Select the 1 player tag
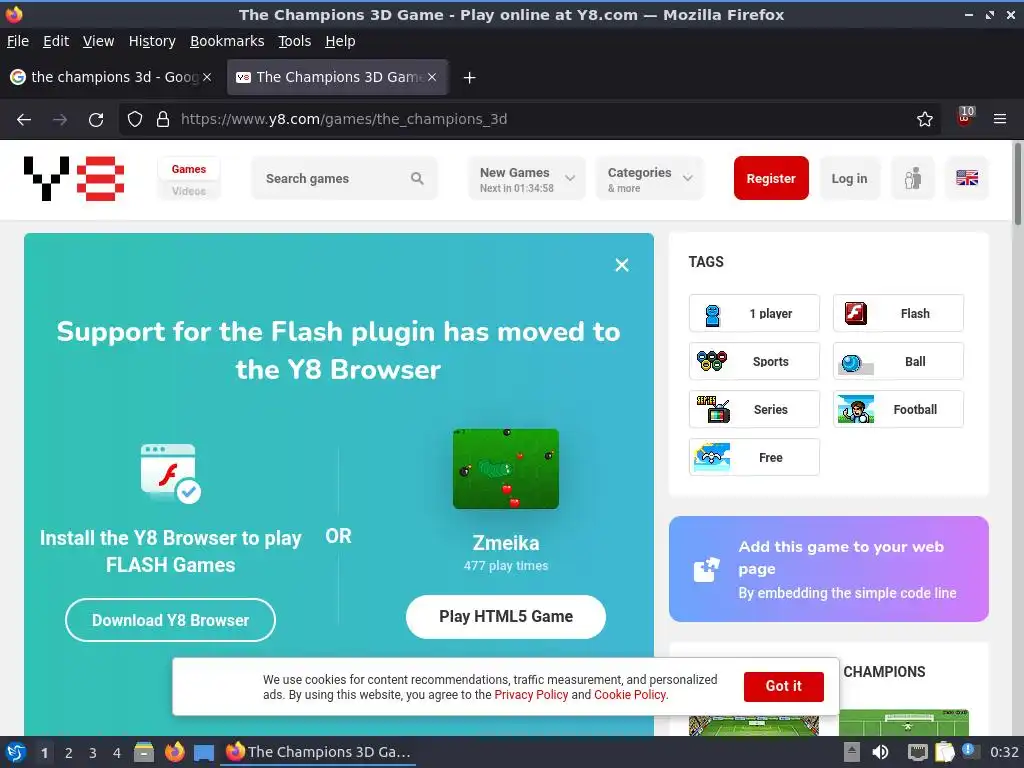Viewport: 1024px width, 768px height. coord(754,313)
